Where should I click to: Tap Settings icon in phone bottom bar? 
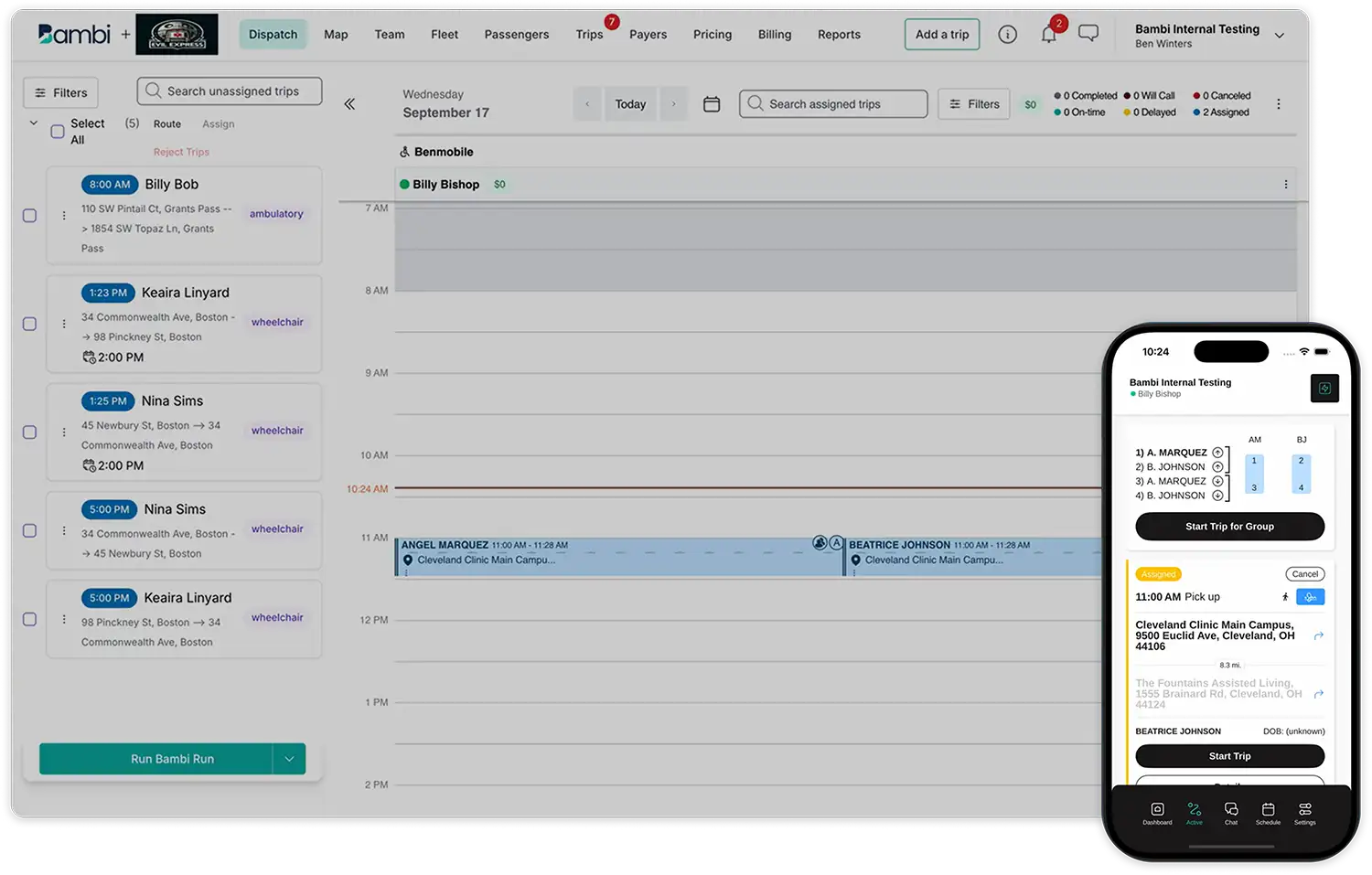tap(1305, 813)
